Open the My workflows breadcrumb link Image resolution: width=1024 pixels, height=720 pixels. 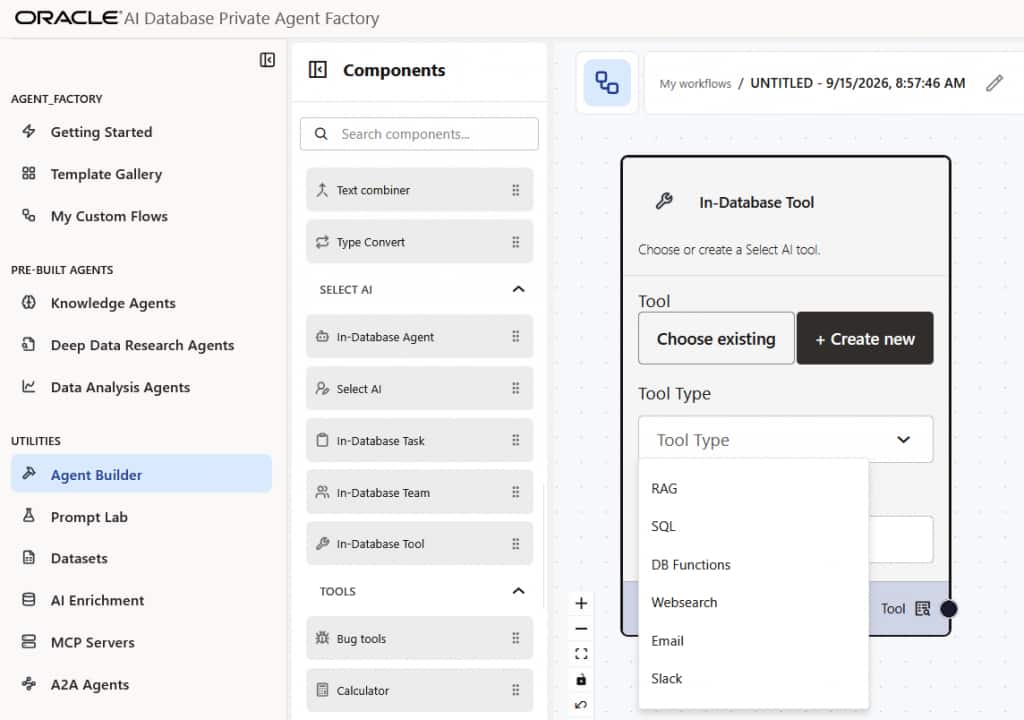coord(695,84)
